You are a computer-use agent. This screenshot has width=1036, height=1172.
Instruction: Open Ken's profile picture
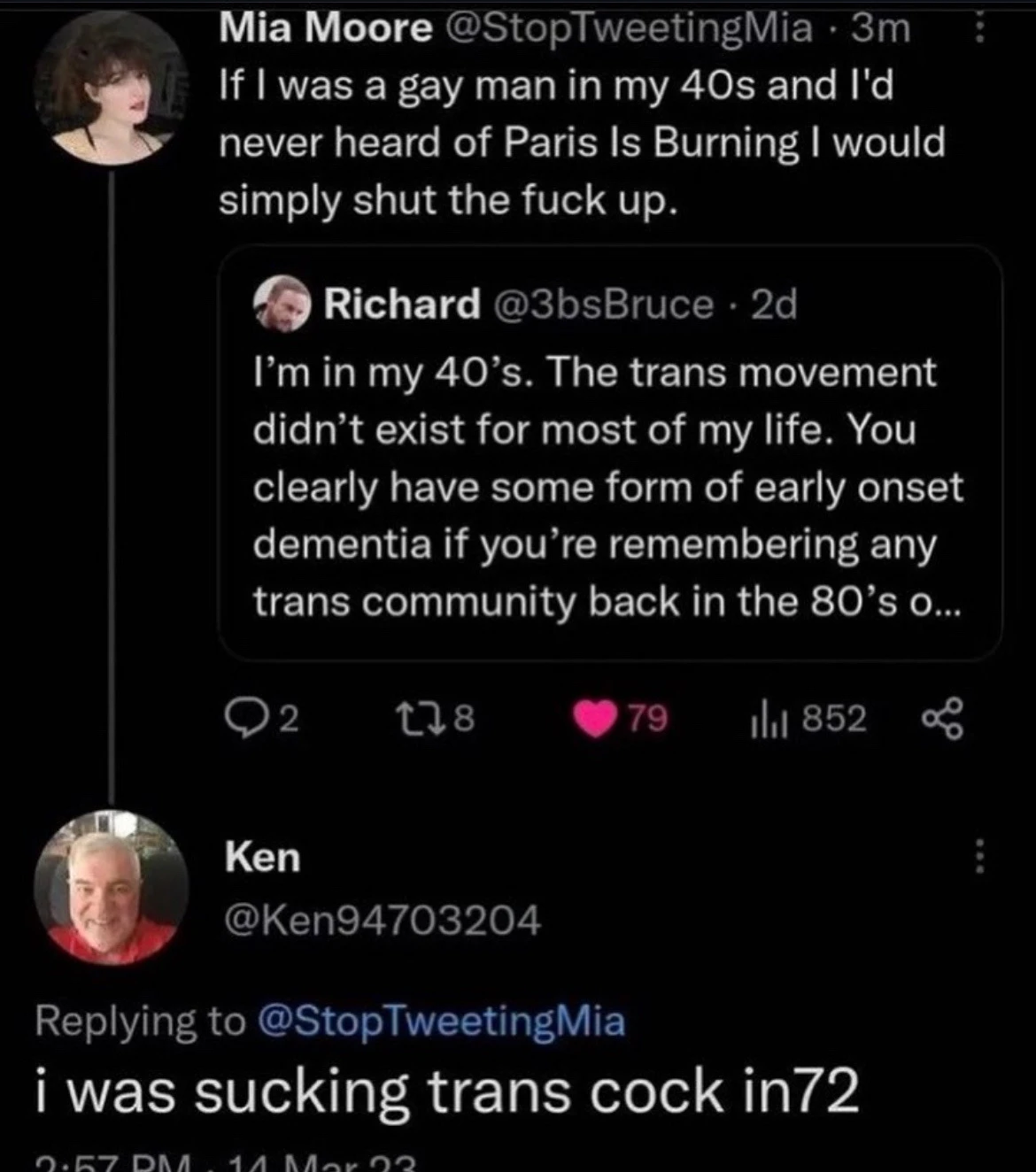point(111,887)
